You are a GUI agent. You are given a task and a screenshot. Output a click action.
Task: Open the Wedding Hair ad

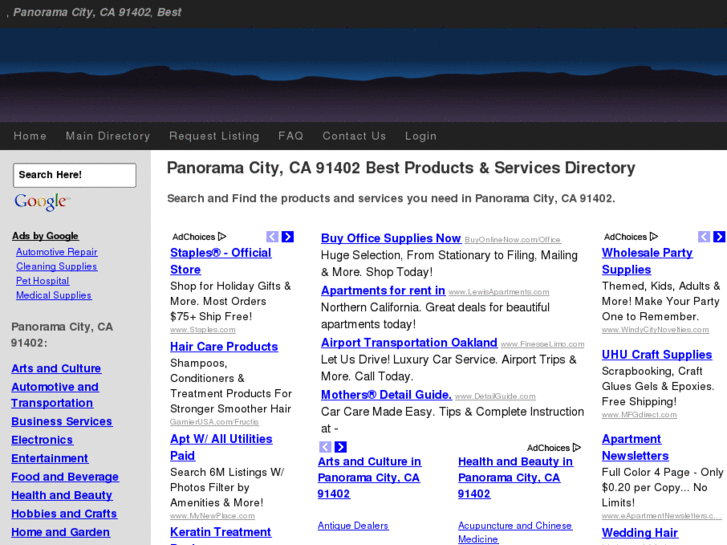pos(640,532)
